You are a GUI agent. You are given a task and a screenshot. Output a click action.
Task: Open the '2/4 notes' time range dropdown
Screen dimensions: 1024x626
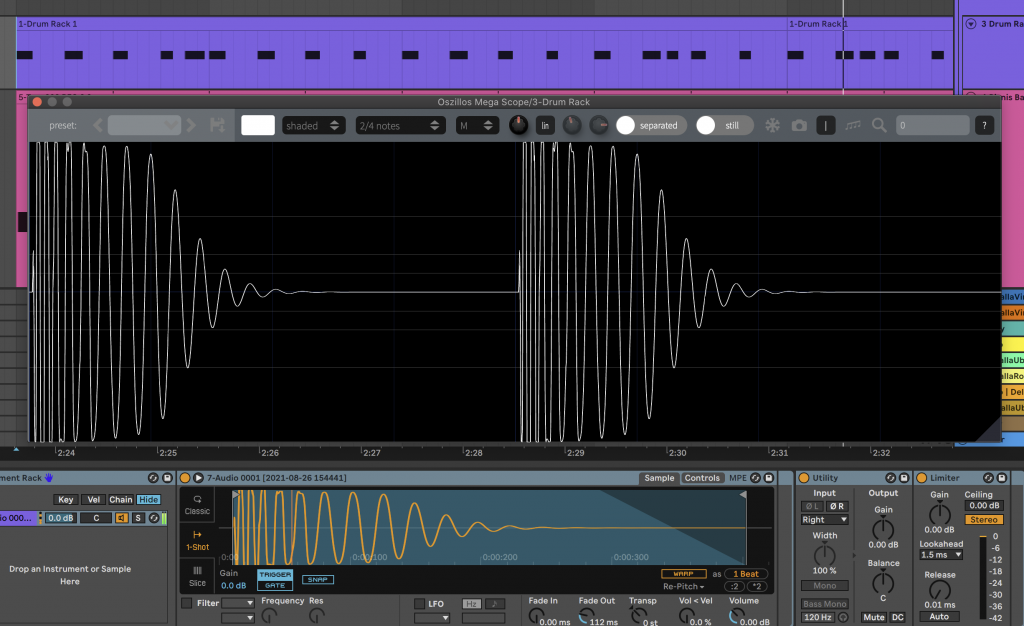(x=400, y=125)
